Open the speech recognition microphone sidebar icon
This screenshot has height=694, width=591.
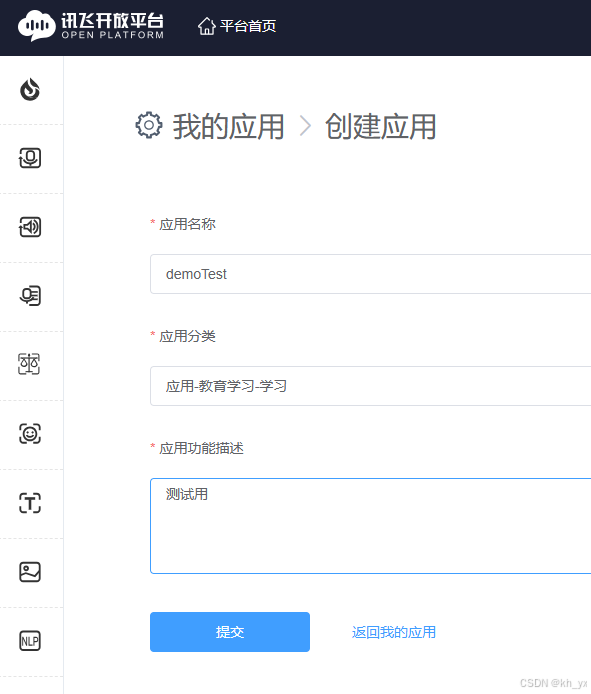[30, 158]
